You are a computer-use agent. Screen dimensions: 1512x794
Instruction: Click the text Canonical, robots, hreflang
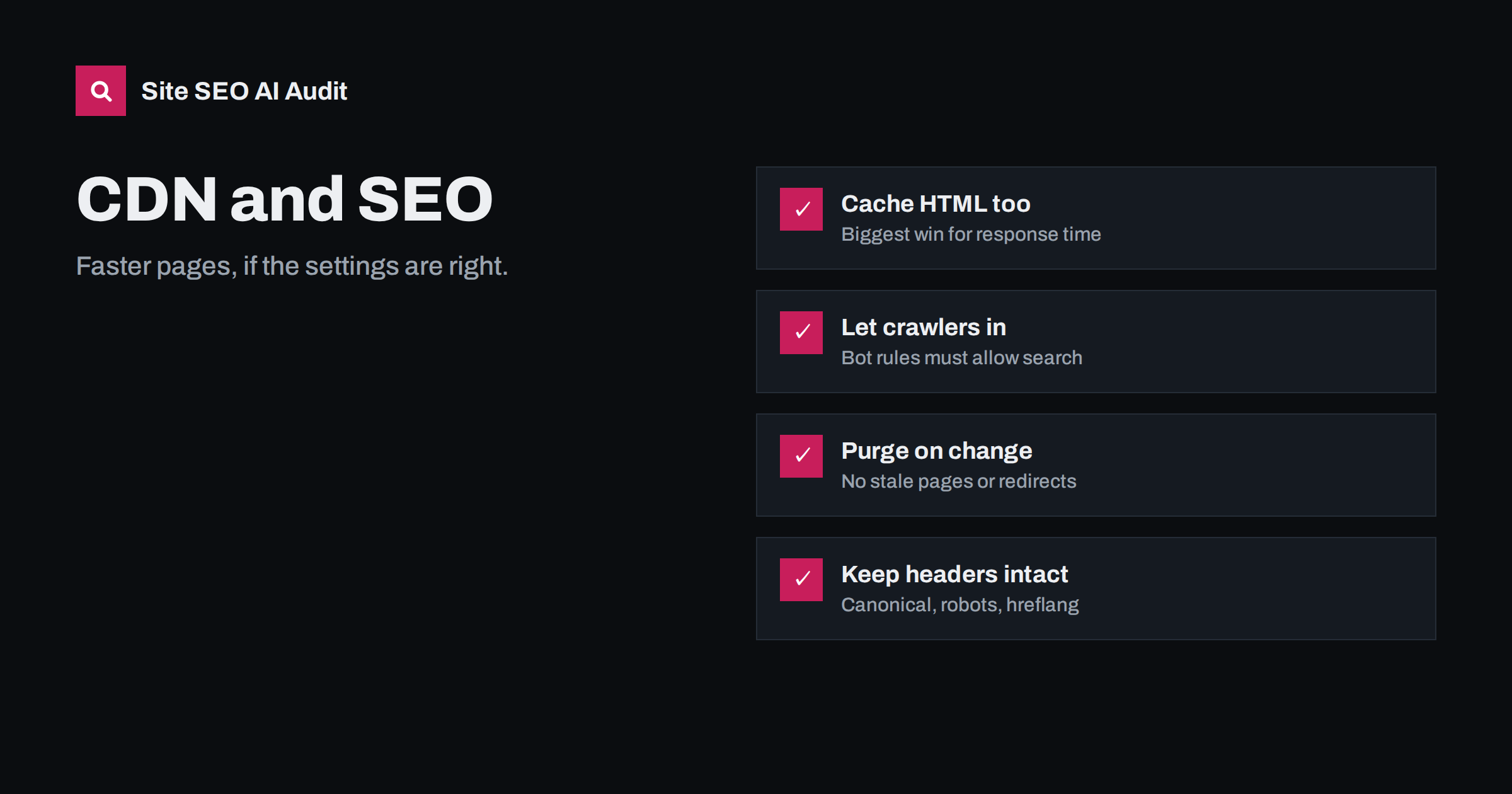tap(960, 605)
